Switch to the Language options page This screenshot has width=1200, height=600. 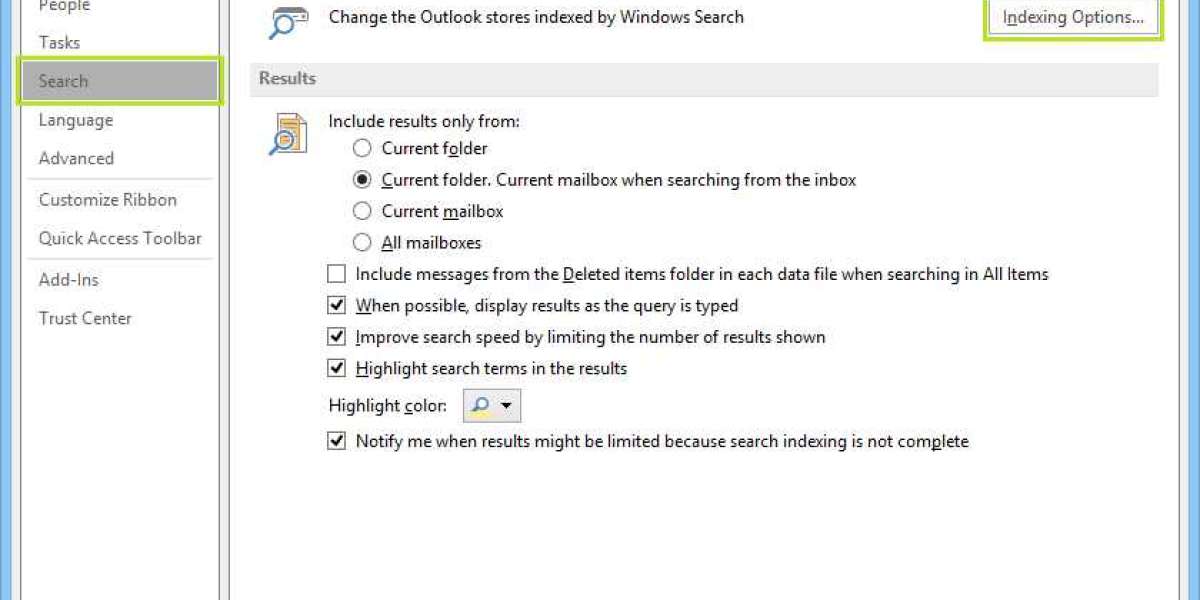[x=76, y=120]
